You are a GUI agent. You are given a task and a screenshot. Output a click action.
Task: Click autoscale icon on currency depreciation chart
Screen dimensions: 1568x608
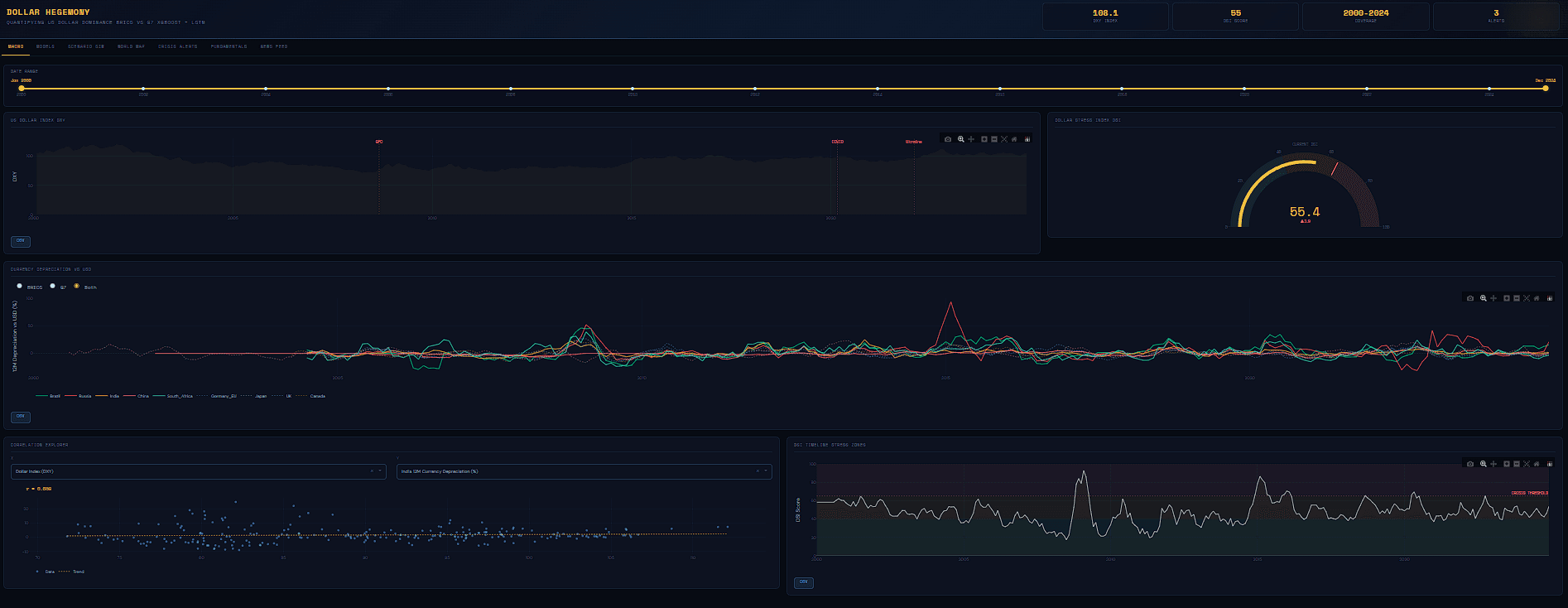(1527, 298)
